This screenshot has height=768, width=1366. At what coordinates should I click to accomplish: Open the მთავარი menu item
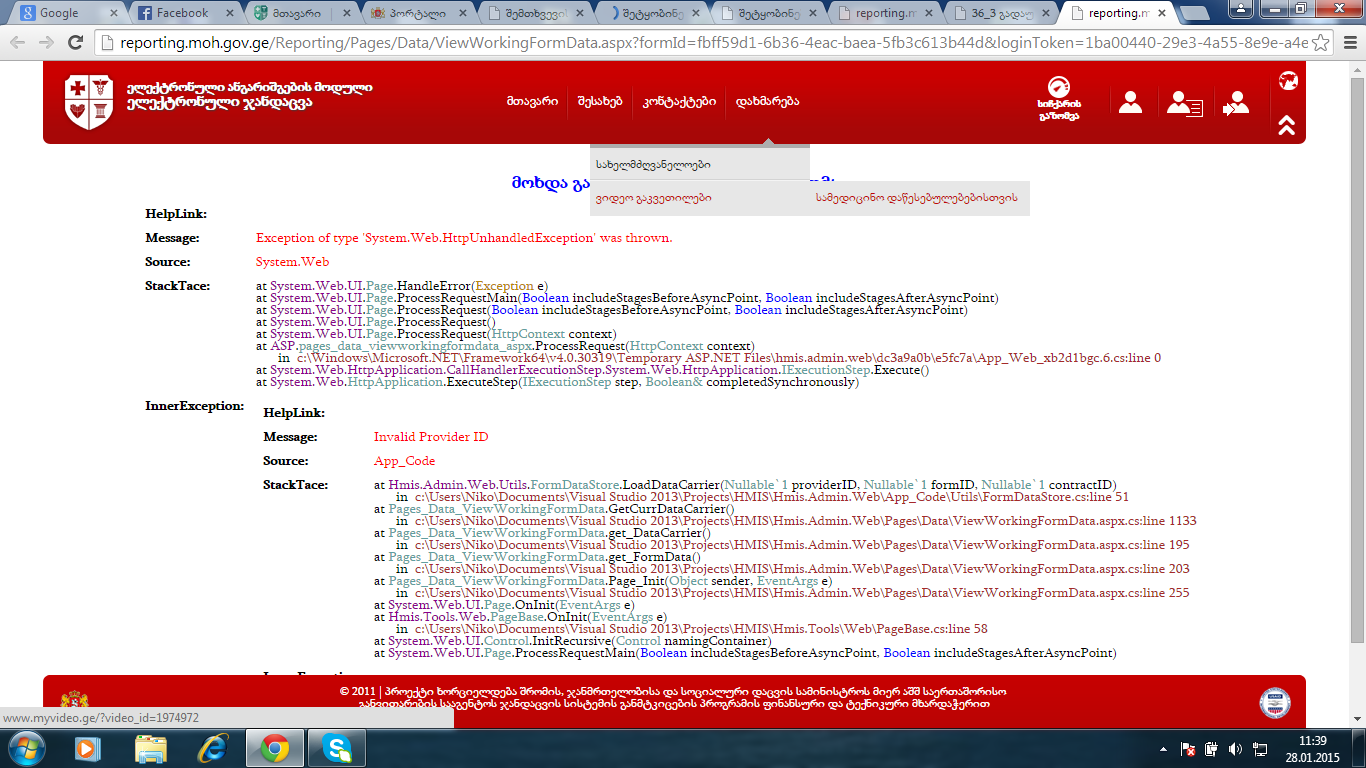[532, 102]
